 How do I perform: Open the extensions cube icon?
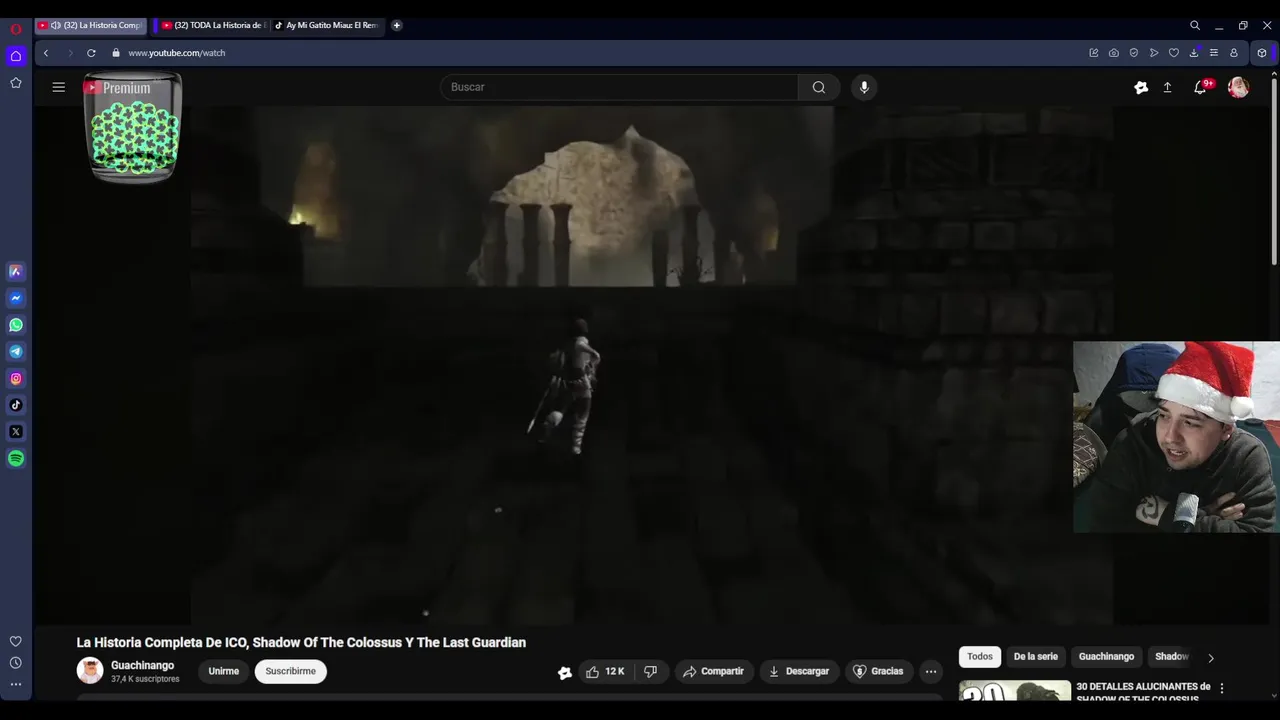click(1262, 53)
